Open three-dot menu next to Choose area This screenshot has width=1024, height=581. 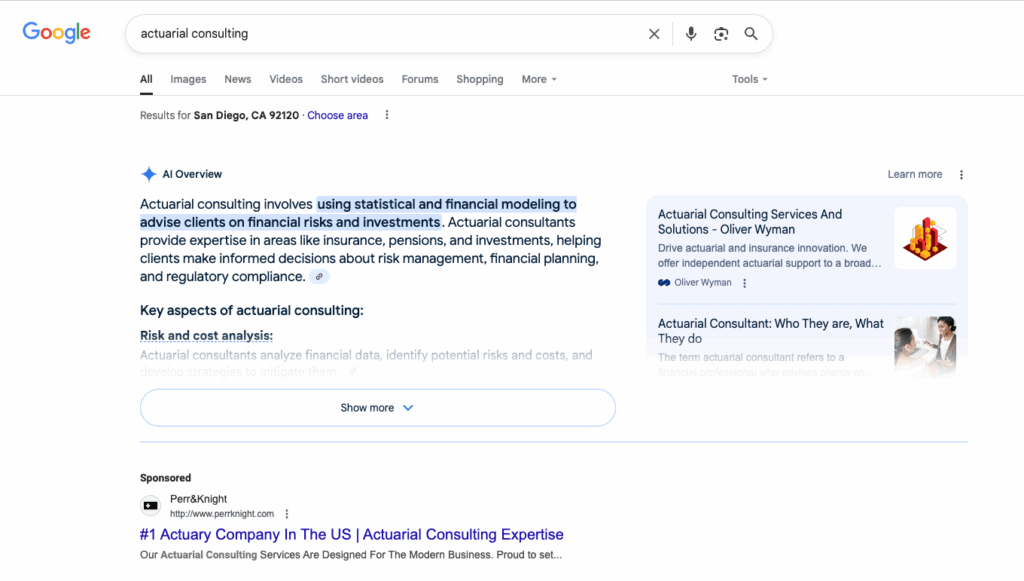coord(387,115)
